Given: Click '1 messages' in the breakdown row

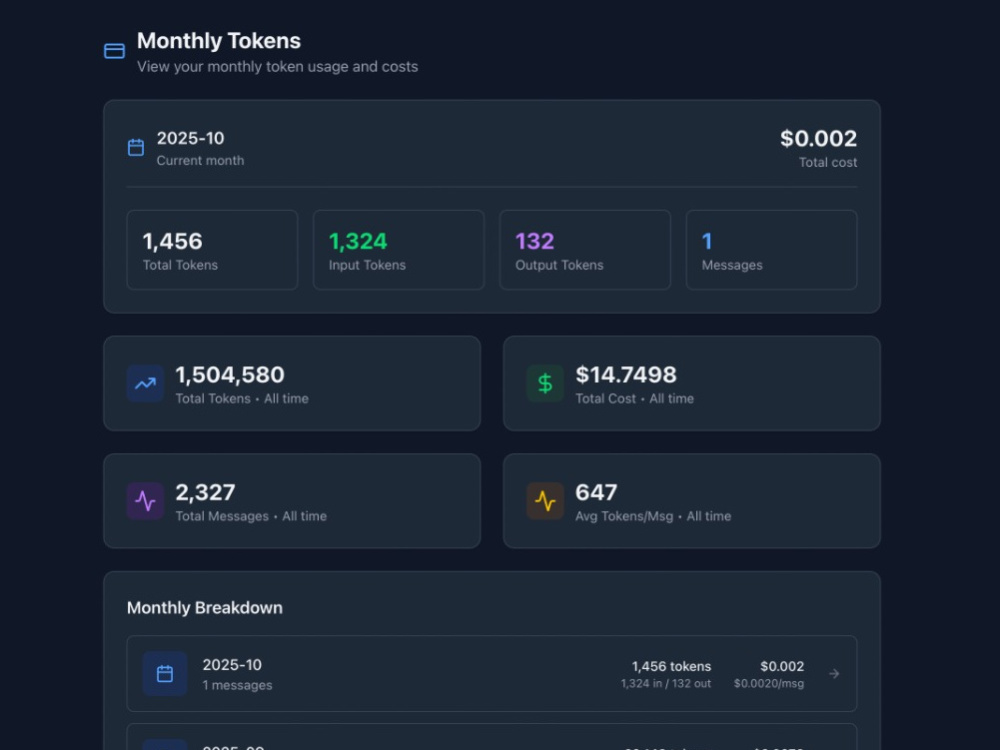Looking at the screenshot, I should pyautogui.click(x=237, y=686).
